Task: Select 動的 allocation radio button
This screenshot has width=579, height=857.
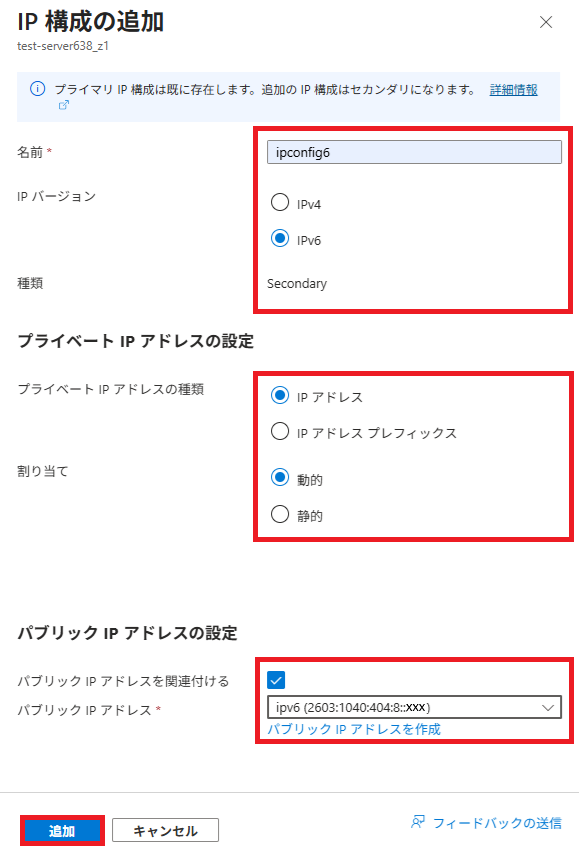Action: point(280,478)
